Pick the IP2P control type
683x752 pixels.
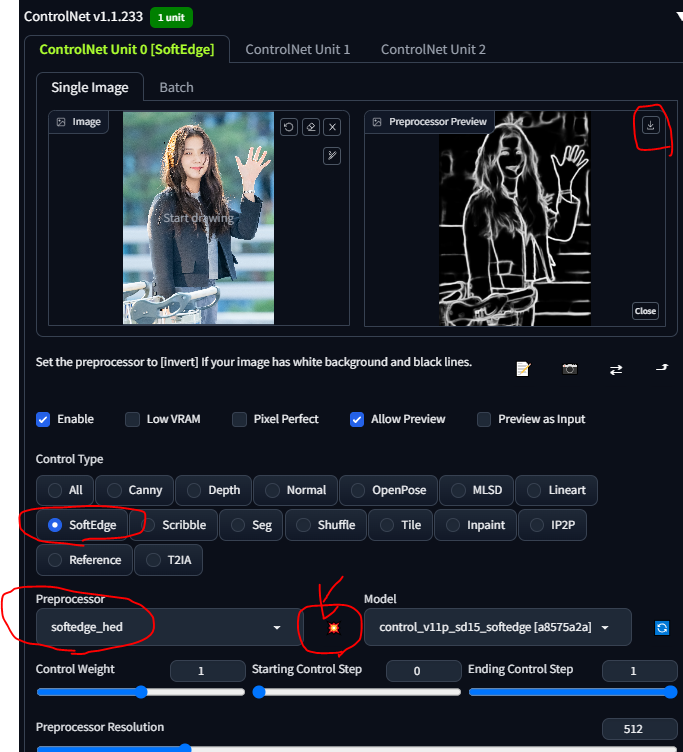pyautogui.click(x=552, y=525)
